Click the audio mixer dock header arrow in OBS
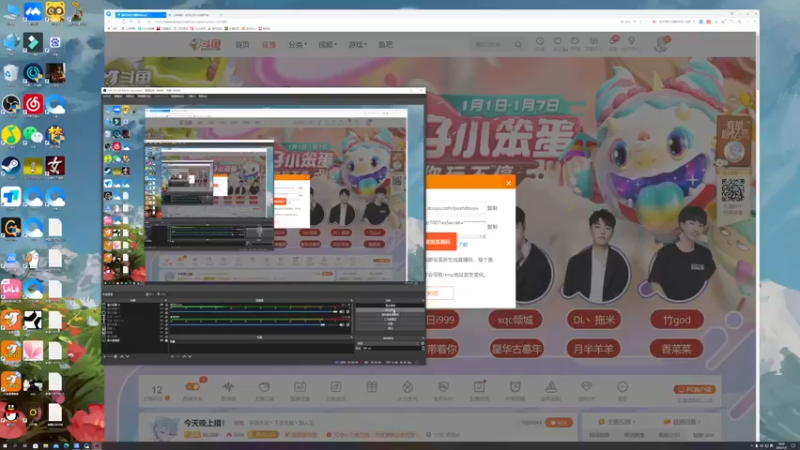 [351, 301]
